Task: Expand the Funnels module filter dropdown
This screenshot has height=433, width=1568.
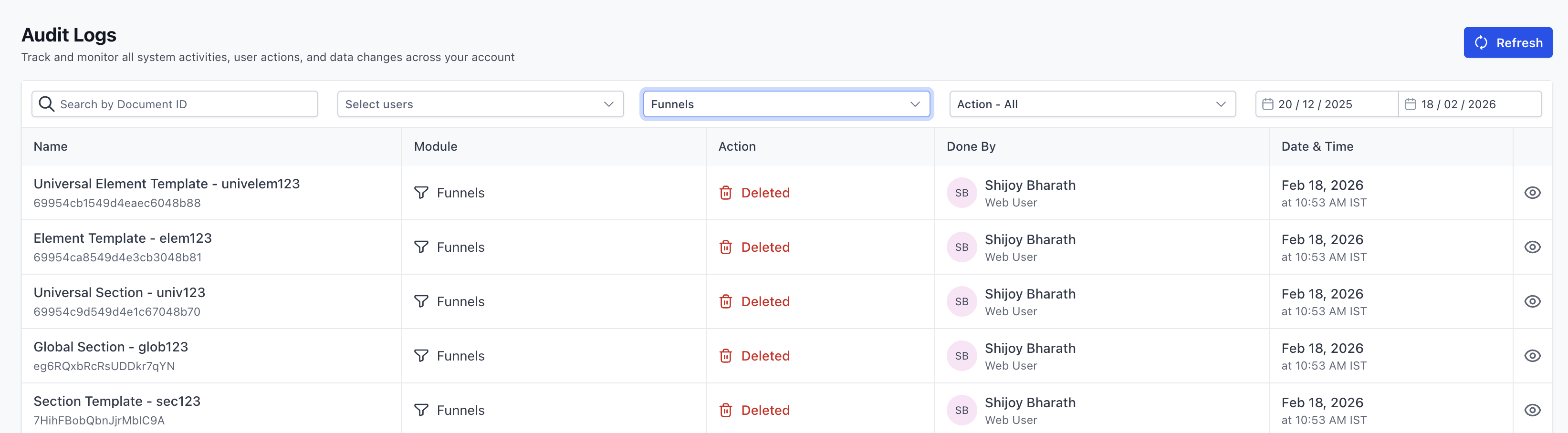Action: [x=785, y=104]
